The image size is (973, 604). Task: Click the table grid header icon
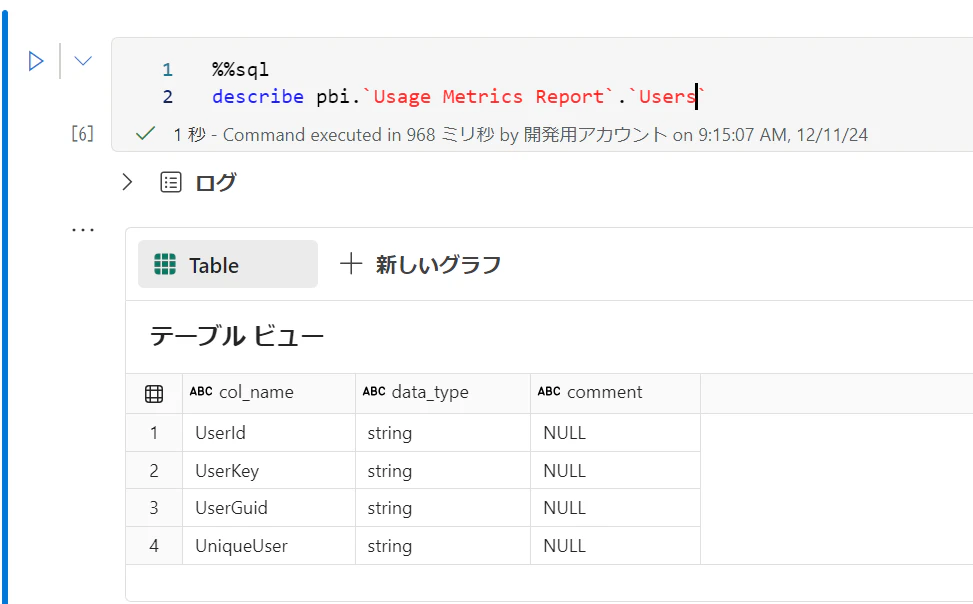point(154,394)
